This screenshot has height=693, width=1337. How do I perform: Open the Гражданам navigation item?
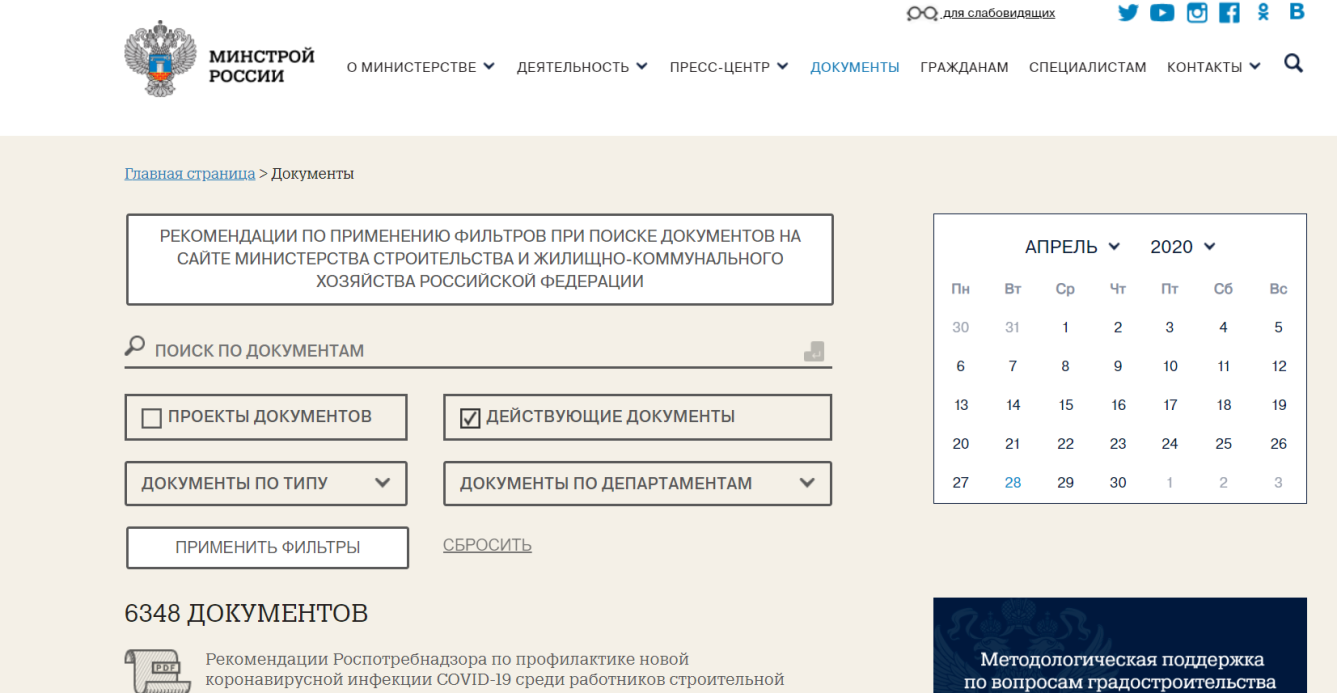tap(964, 67)
